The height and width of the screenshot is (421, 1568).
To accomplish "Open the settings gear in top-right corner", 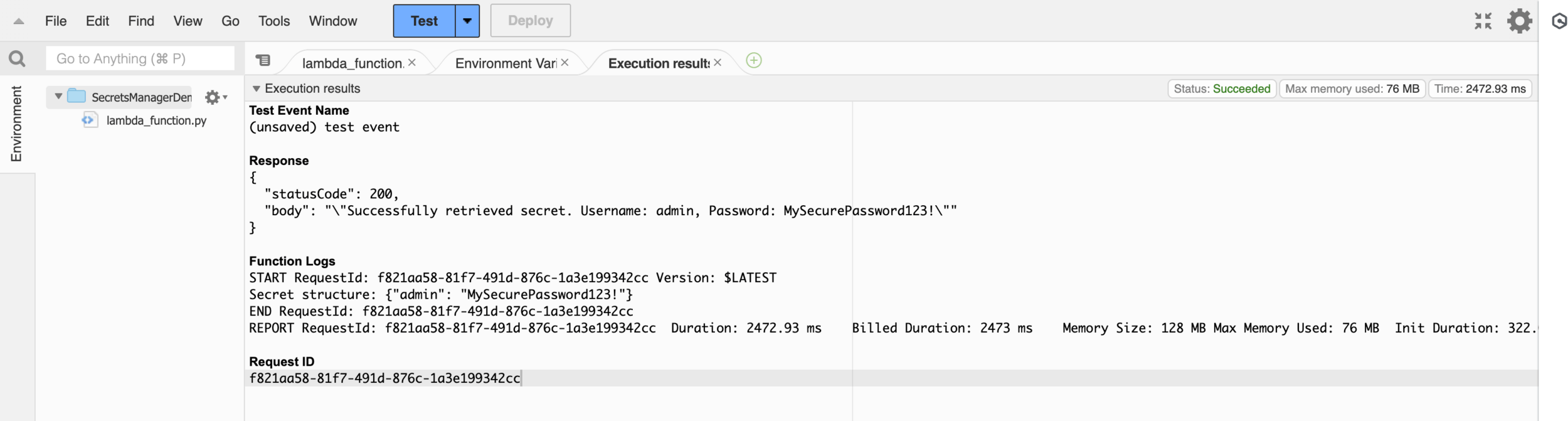I will 1519,21.
